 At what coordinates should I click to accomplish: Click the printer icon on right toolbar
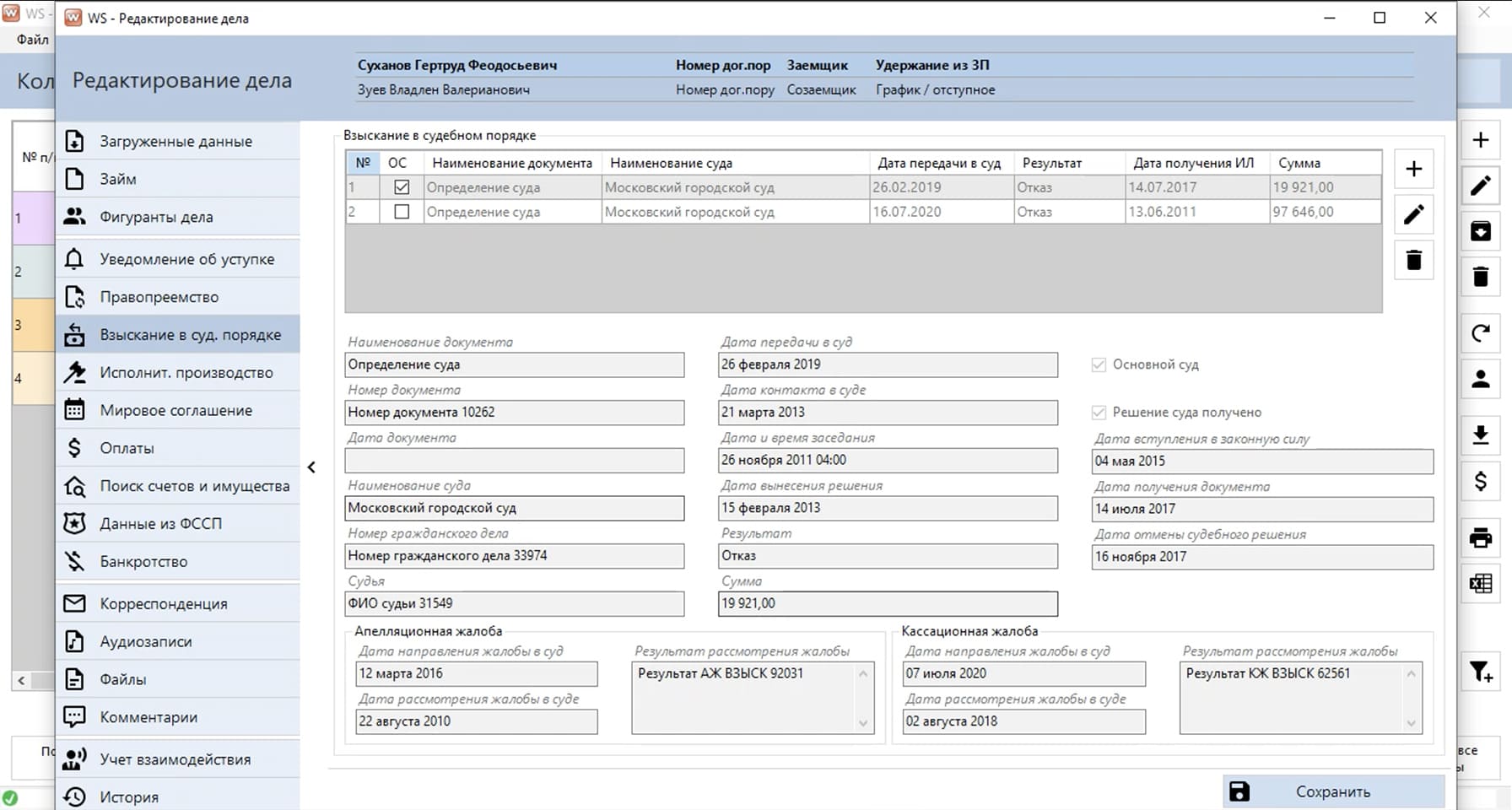[x=1481, y=538]
